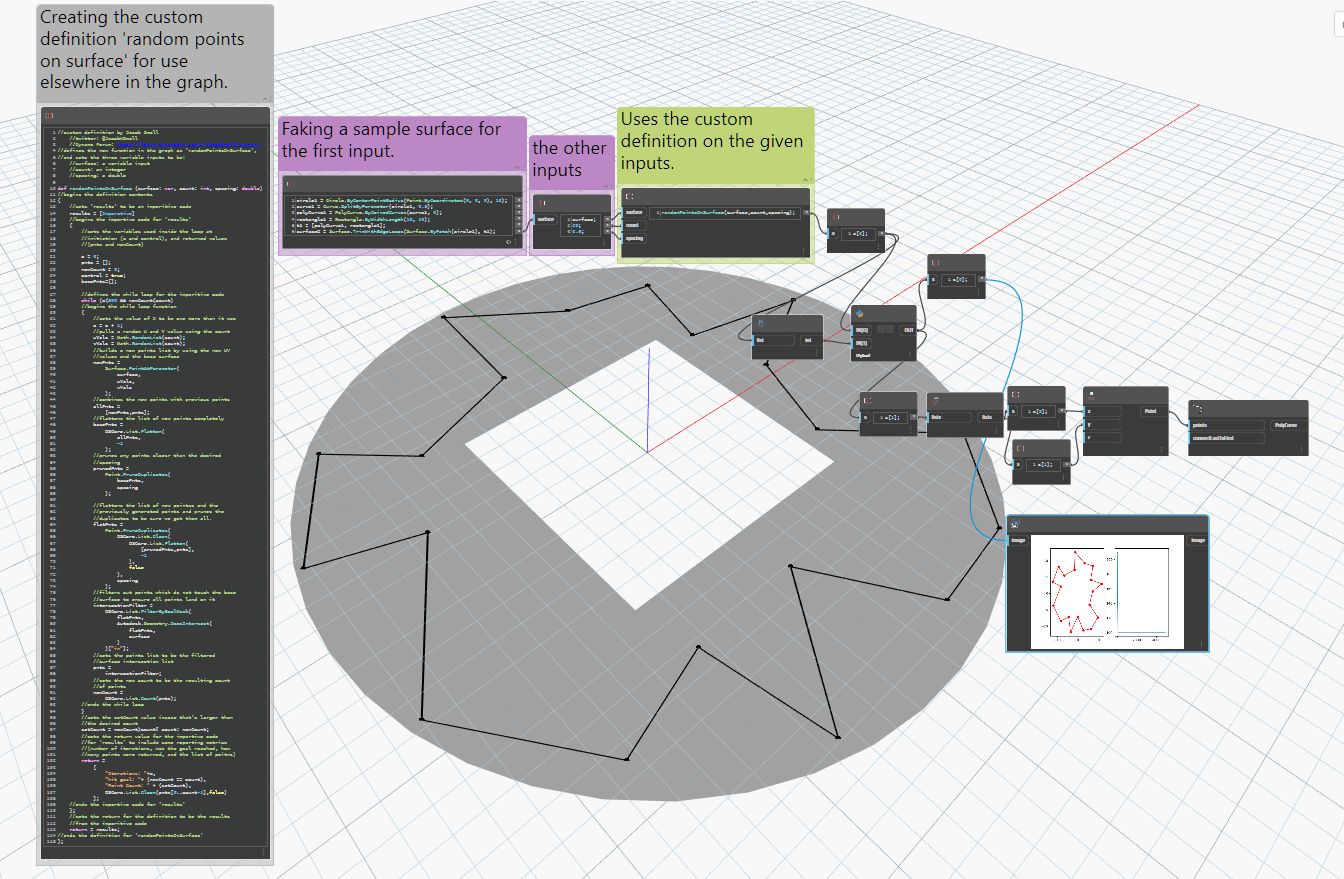Click the 'the other inputs' group title
The width and height of the screenshot is (1344, 879).
pyautogui.click(x=570, y=159)
